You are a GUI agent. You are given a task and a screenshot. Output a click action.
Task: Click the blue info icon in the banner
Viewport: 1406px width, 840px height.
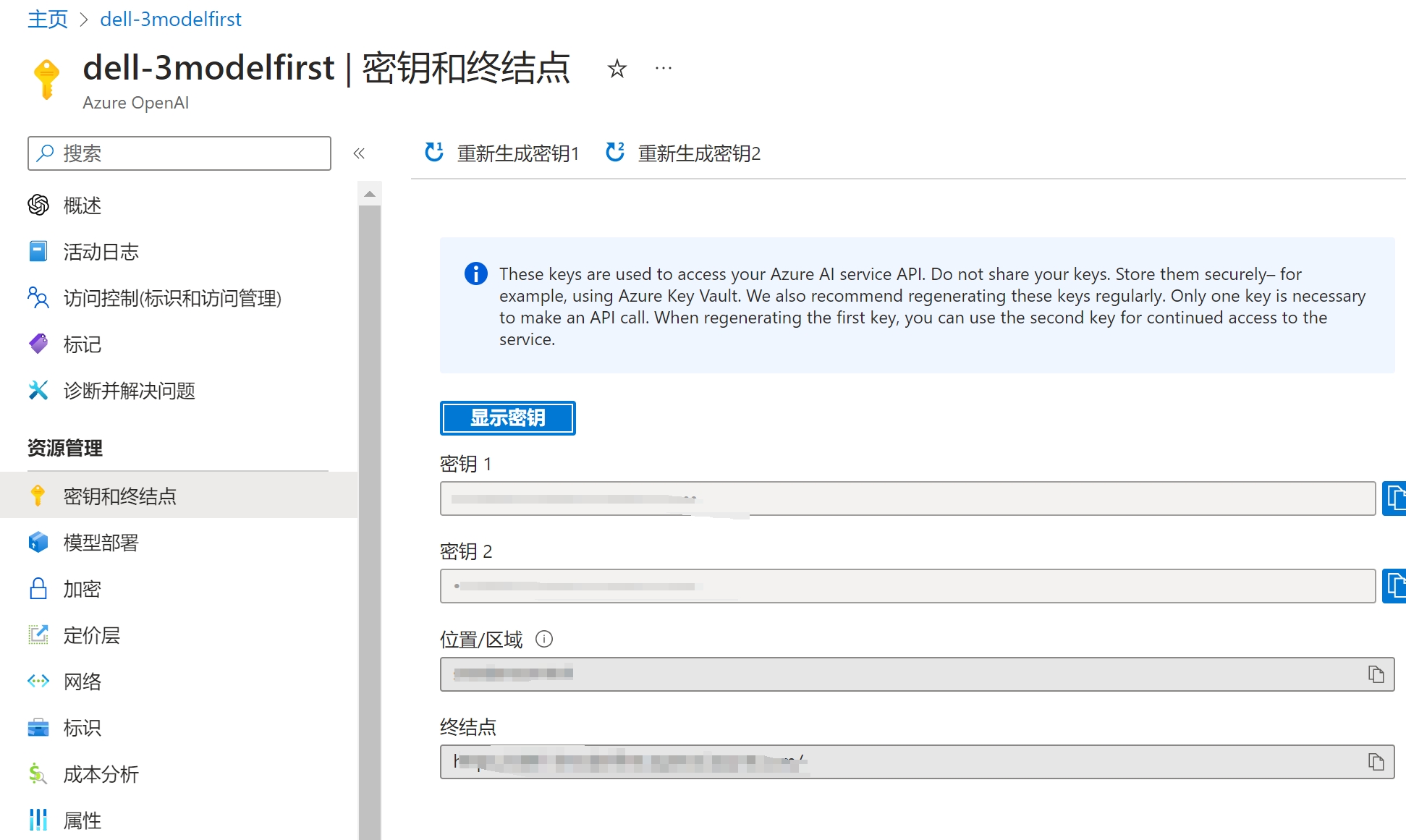tap(475, 273)
